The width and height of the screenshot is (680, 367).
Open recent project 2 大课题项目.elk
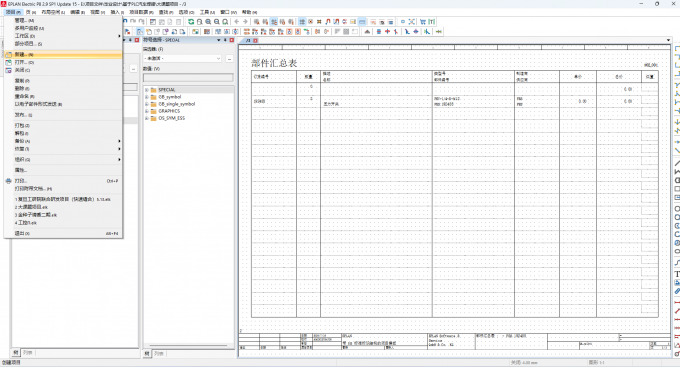[63, 207]
